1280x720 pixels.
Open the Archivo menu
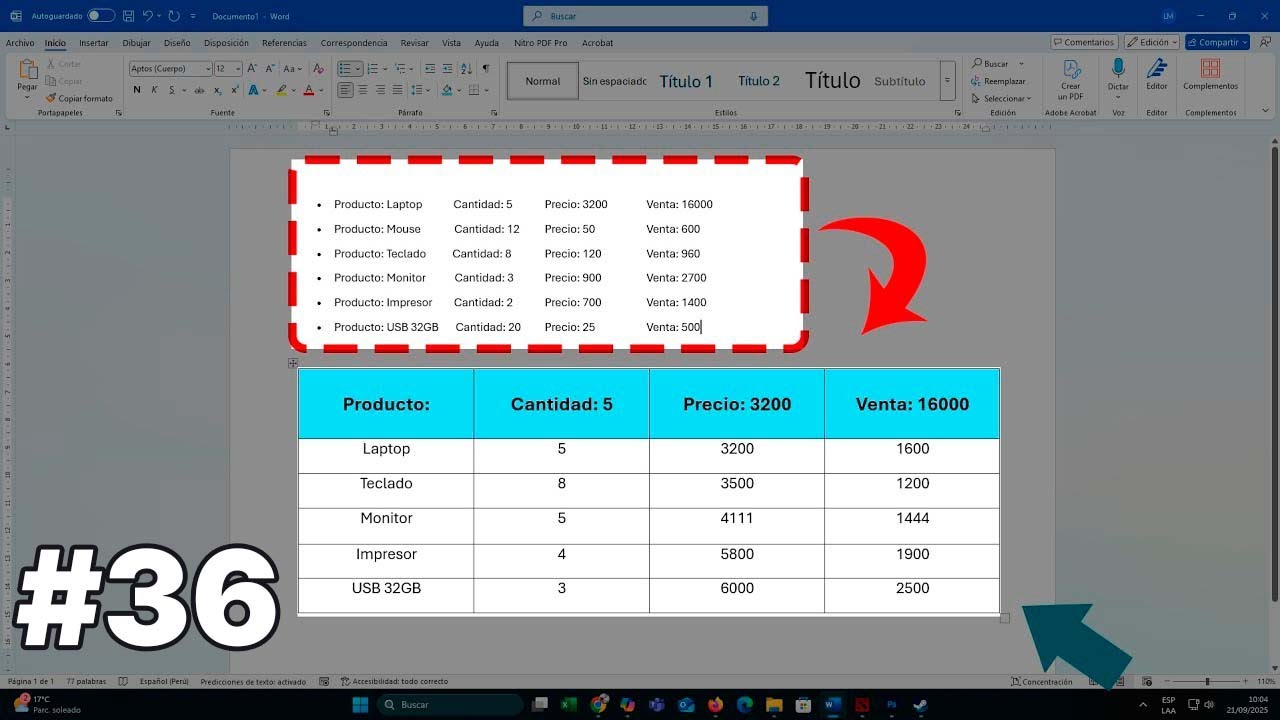pyautogui.click(x=19, y=43)
